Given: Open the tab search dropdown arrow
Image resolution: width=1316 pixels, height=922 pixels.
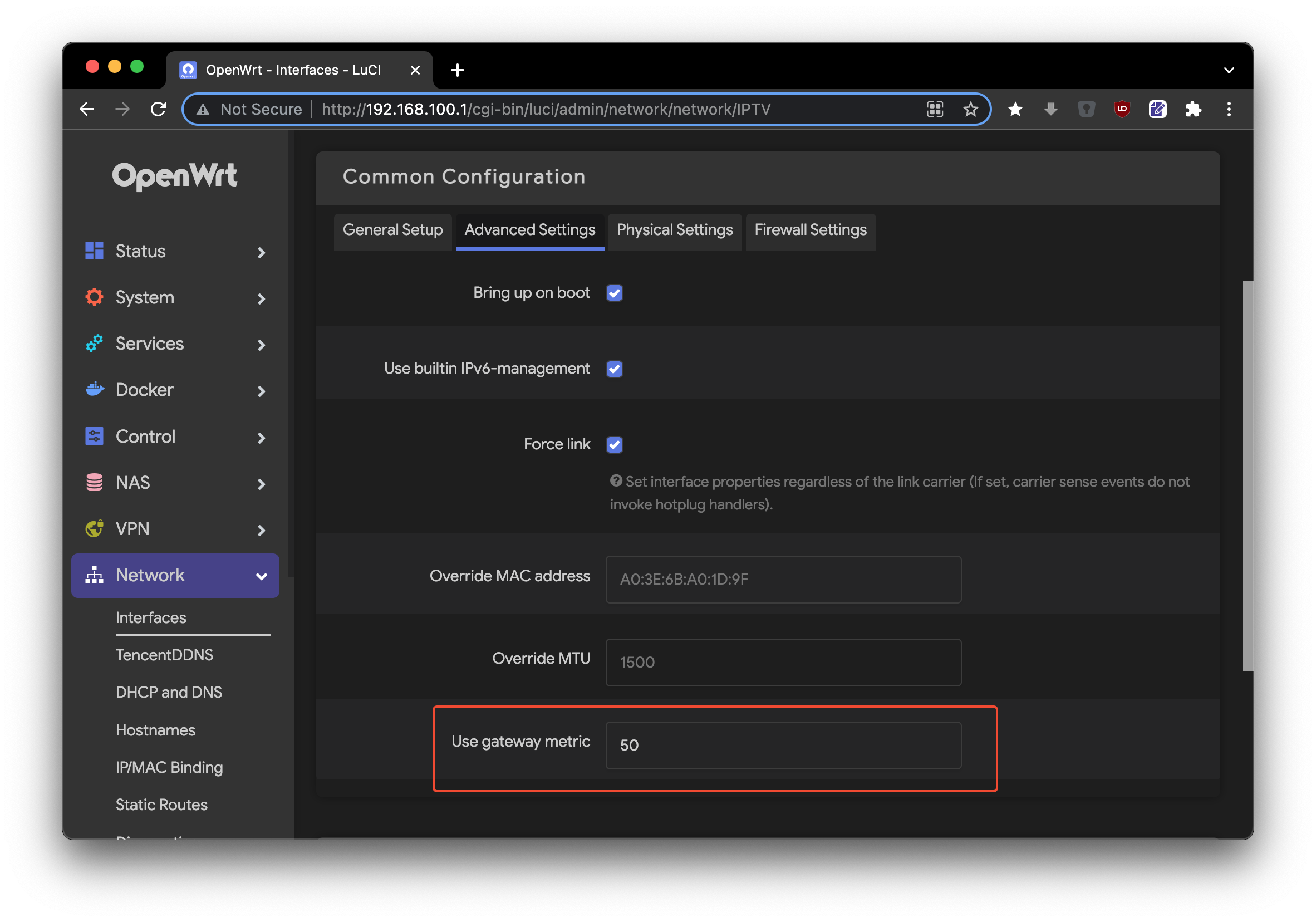Looking at the screenshot, I should click(x=1229, y=70).
